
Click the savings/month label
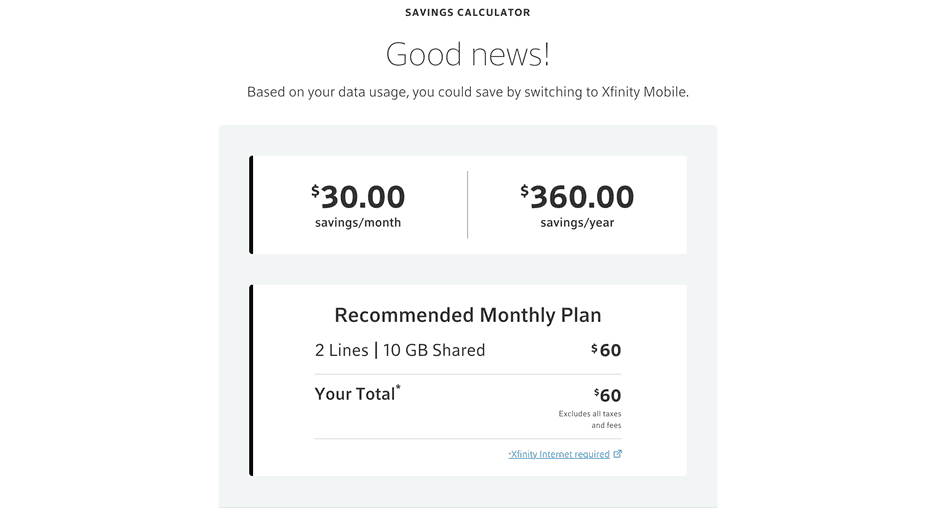pyautogui.click(x=358, y=223)
